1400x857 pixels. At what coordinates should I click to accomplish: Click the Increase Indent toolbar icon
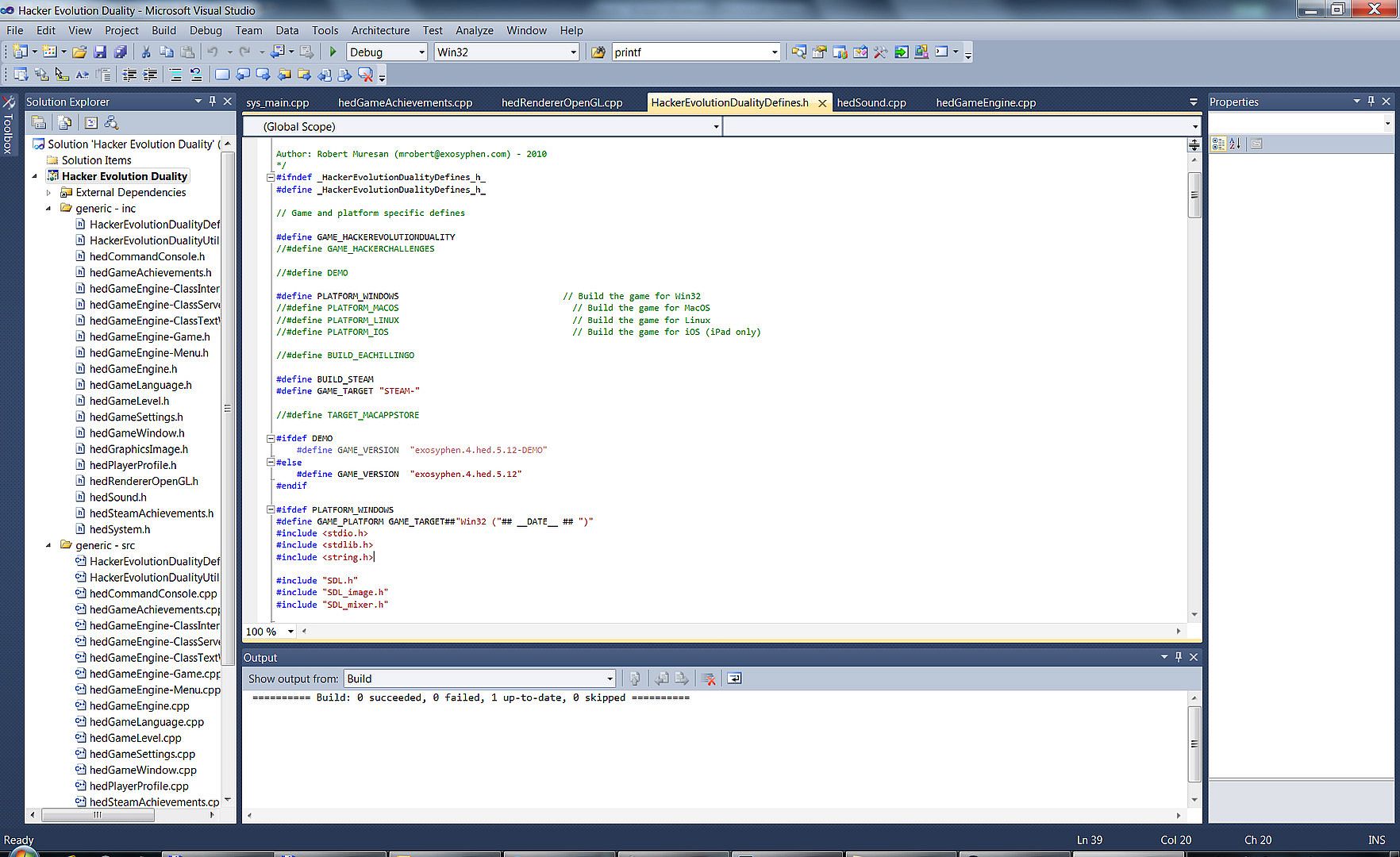[x=149, y=75]
